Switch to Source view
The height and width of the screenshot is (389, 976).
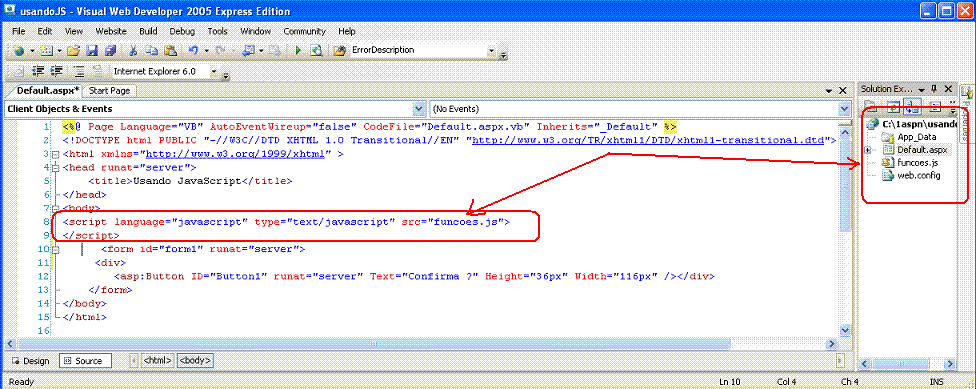[85, 360]
